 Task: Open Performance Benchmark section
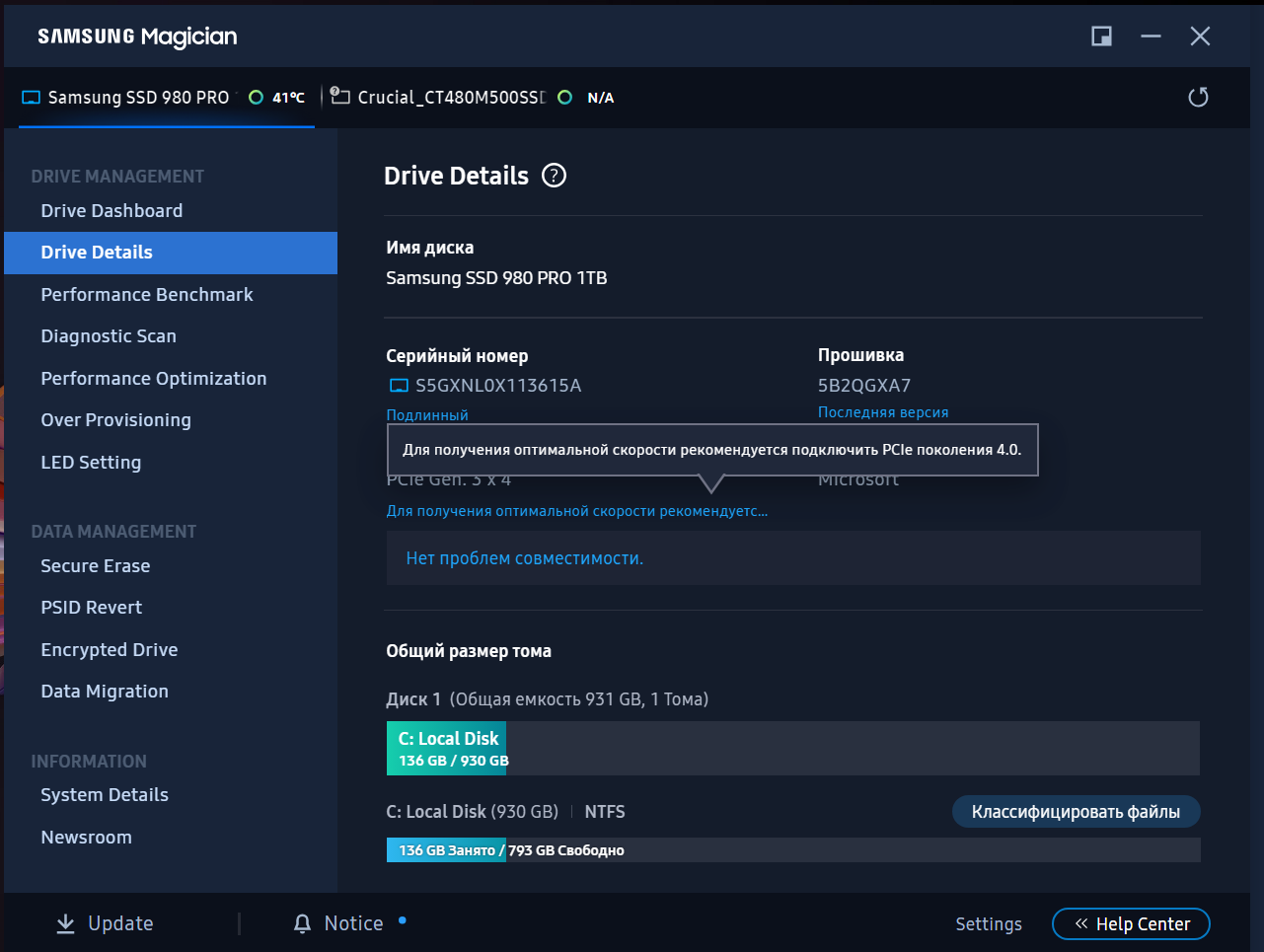147,294
